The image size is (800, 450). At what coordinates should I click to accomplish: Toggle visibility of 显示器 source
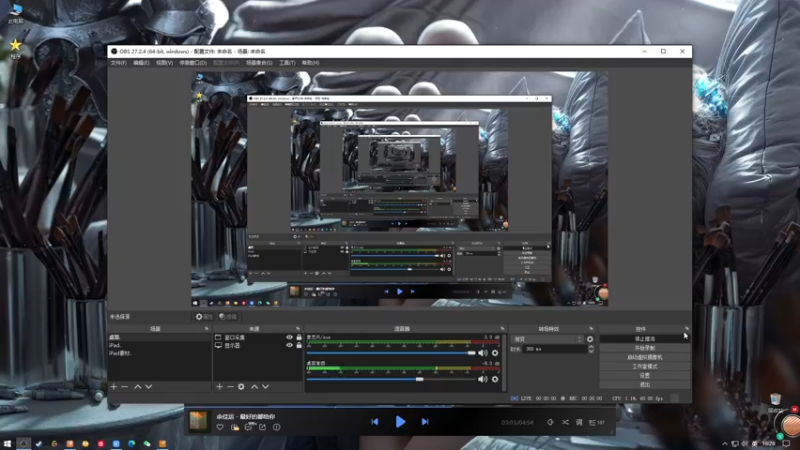[289, 345]
